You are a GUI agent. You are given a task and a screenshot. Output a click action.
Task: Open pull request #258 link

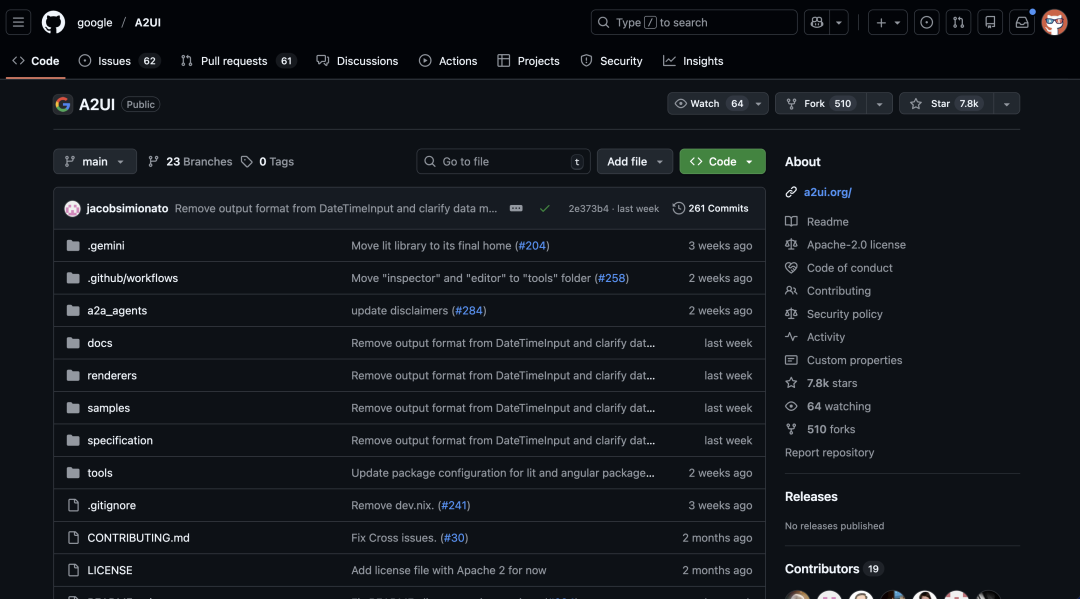(x=612, y=278)
